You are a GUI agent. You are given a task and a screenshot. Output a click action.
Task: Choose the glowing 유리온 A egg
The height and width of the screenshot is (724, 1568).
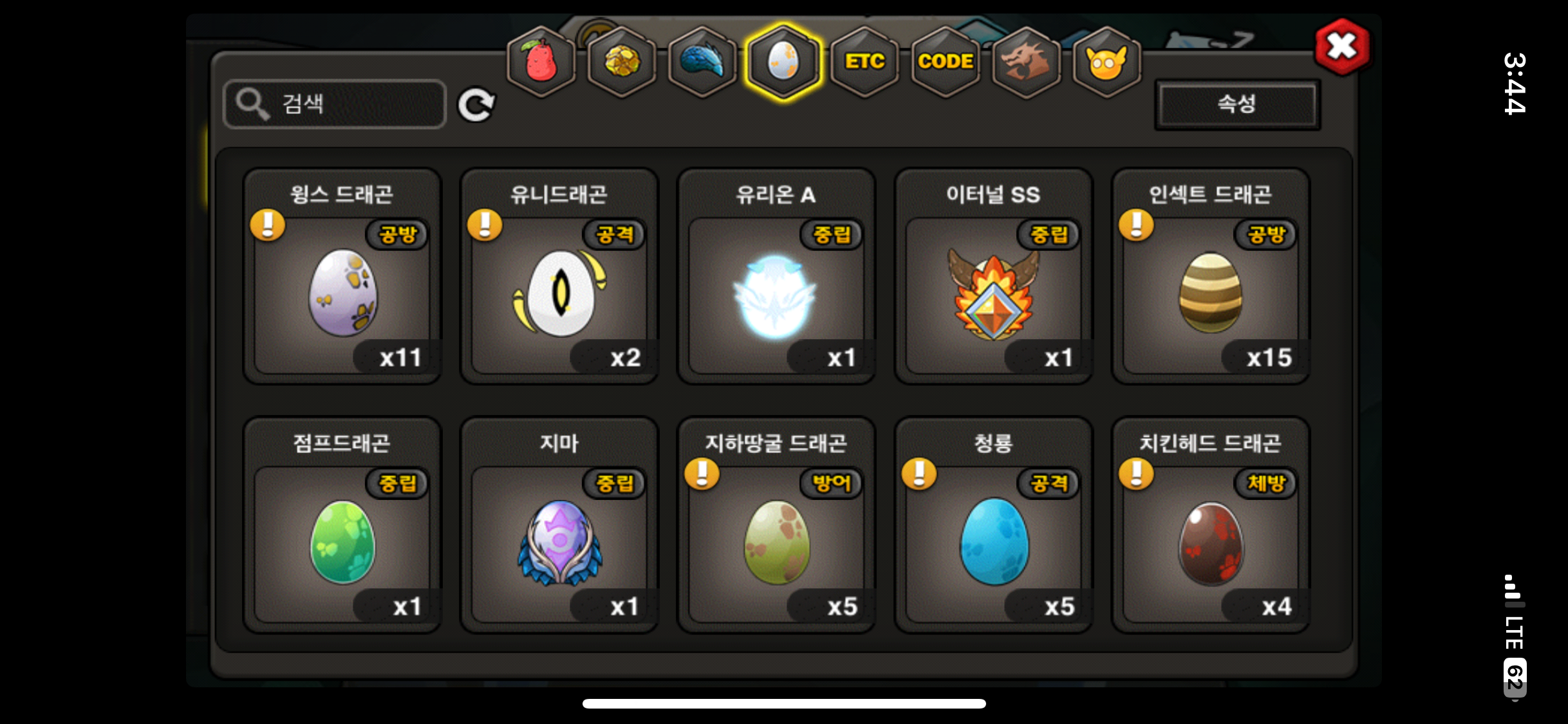(776, 277)
